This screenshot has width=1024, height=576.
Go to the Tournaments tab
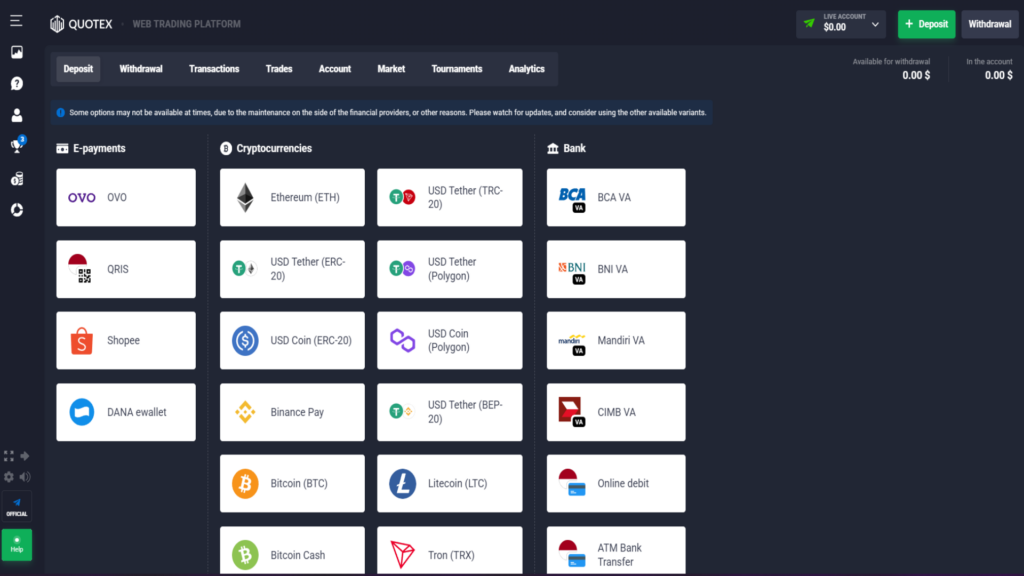click(456, 69)
